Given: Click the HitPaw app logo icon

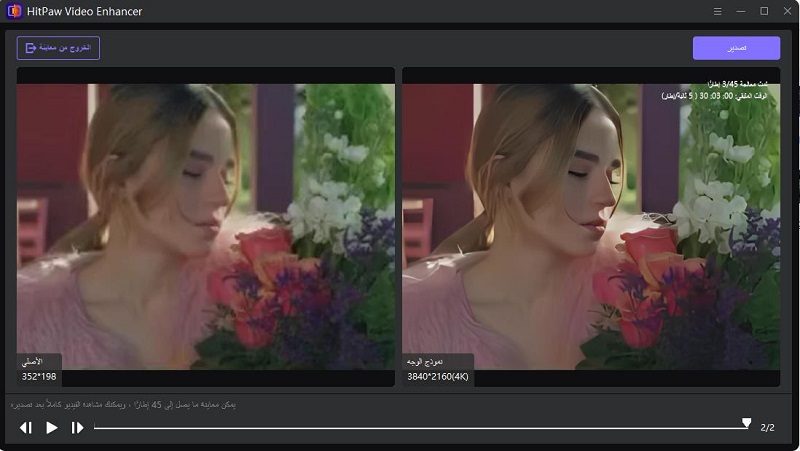Looking at the screenshot, I should click(14, 11).
